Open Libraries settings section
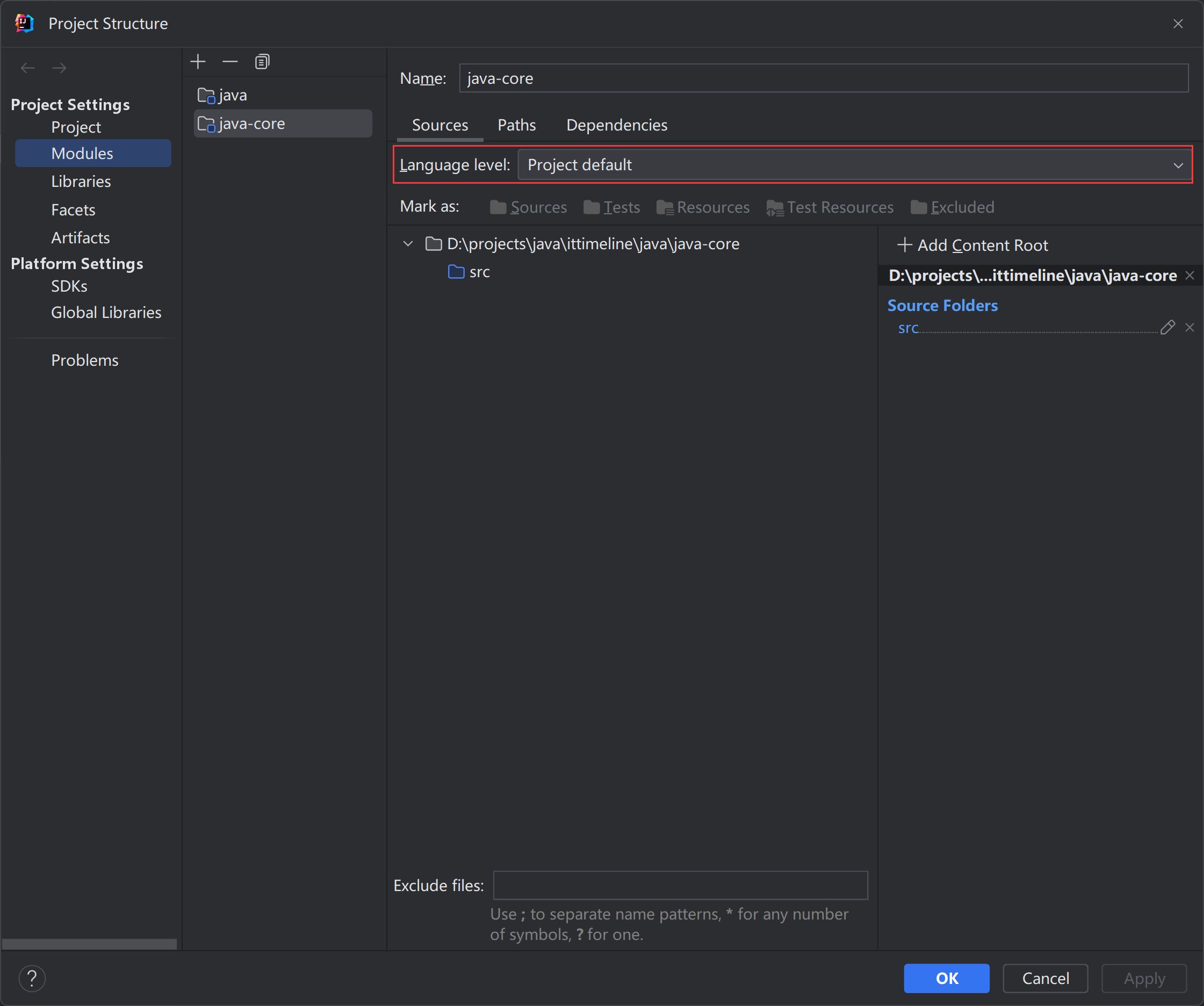The image size is (1204, 1006). coord(81,181)
